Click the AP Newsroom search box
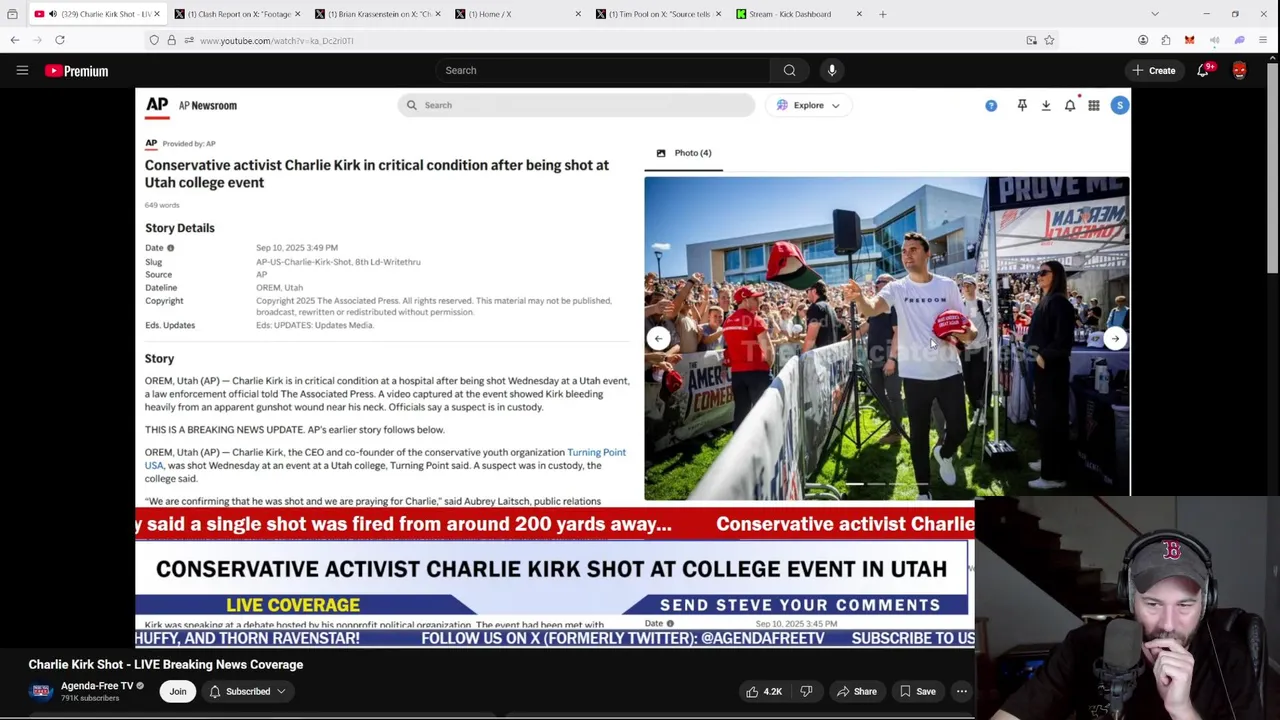The width and height of the screenshot is (1280, 720). tap(576, 105)
